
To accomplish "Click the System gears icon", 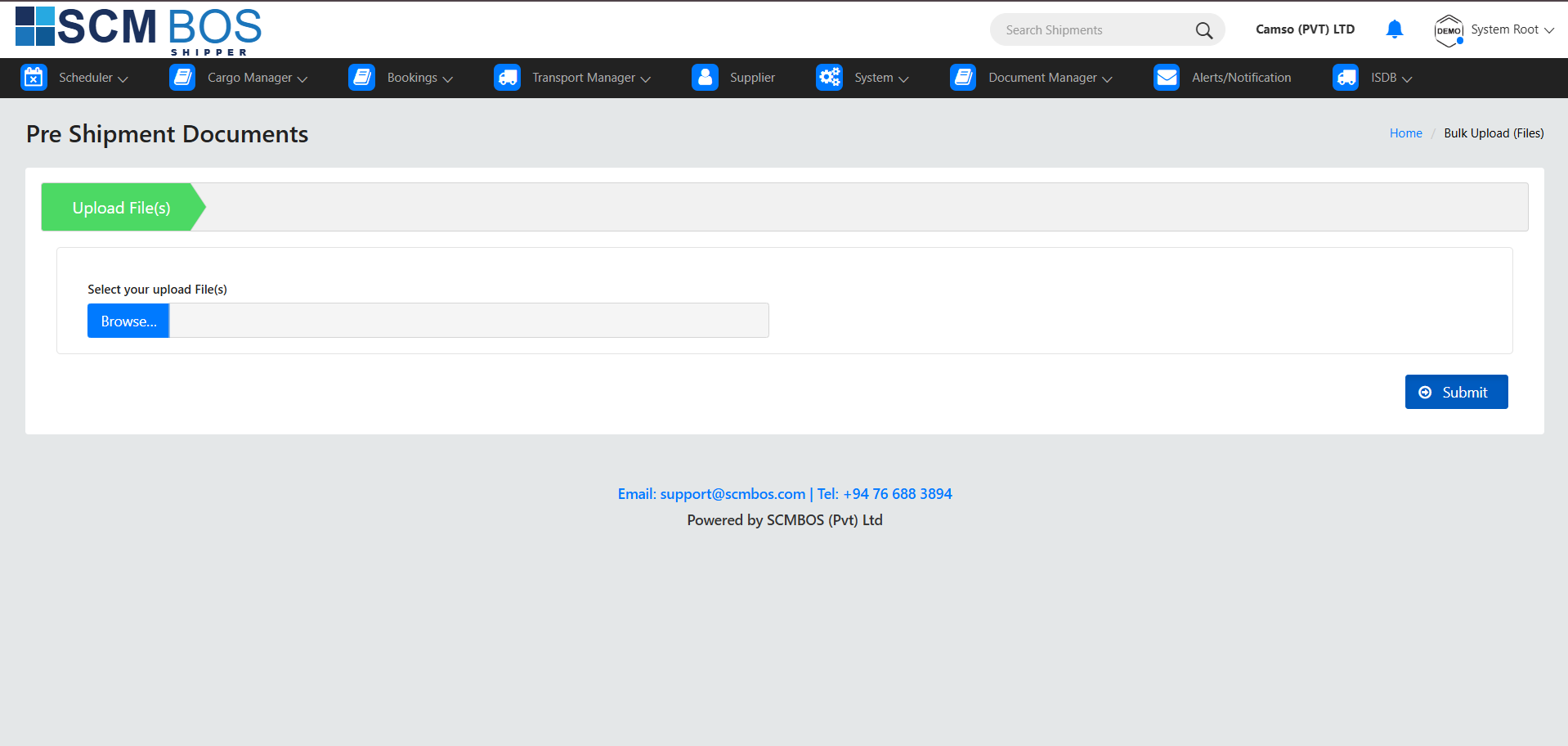I will [830, 77].
